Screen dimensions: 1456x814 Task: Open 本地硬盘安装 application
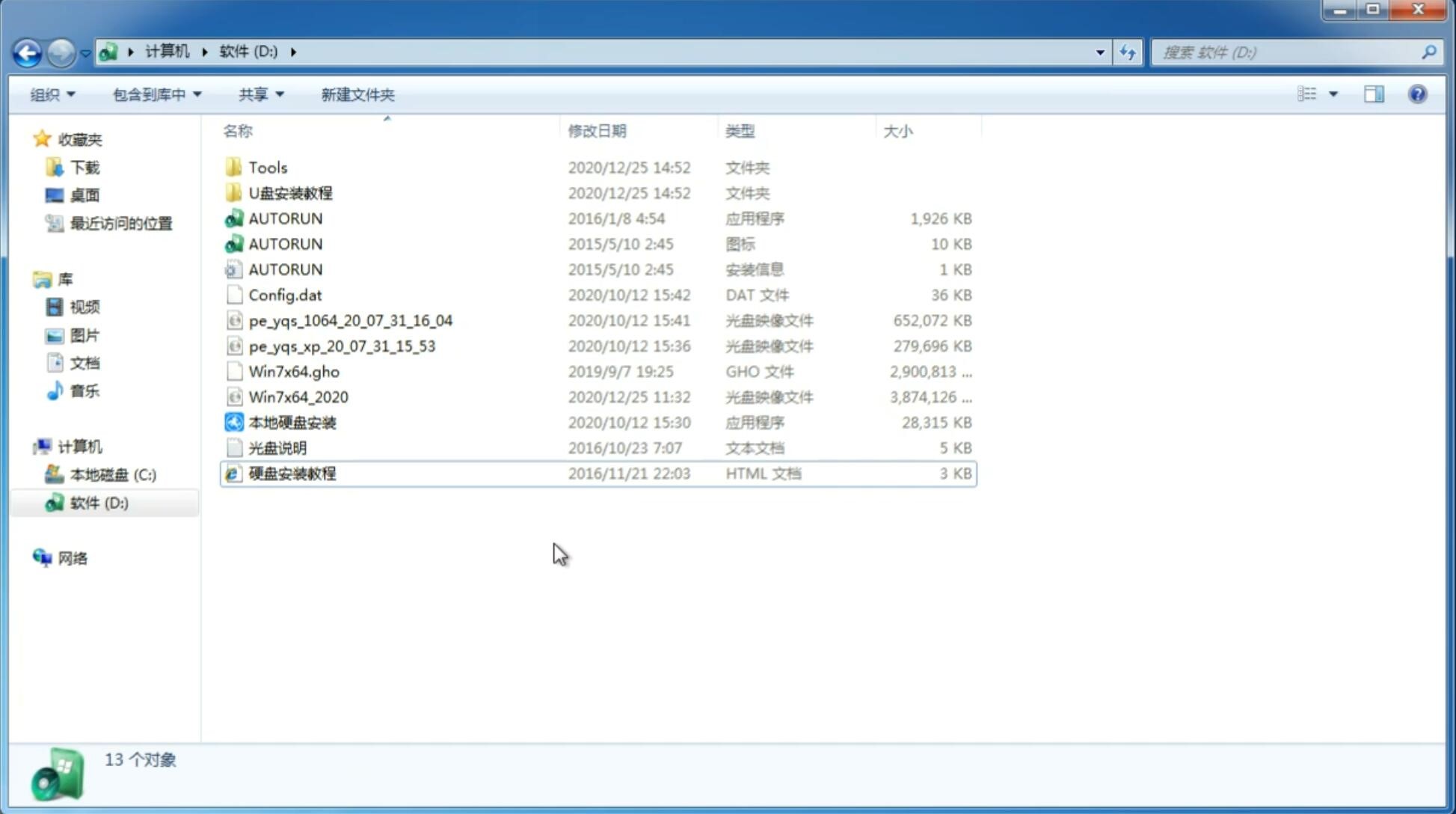[x=292, y=422]
